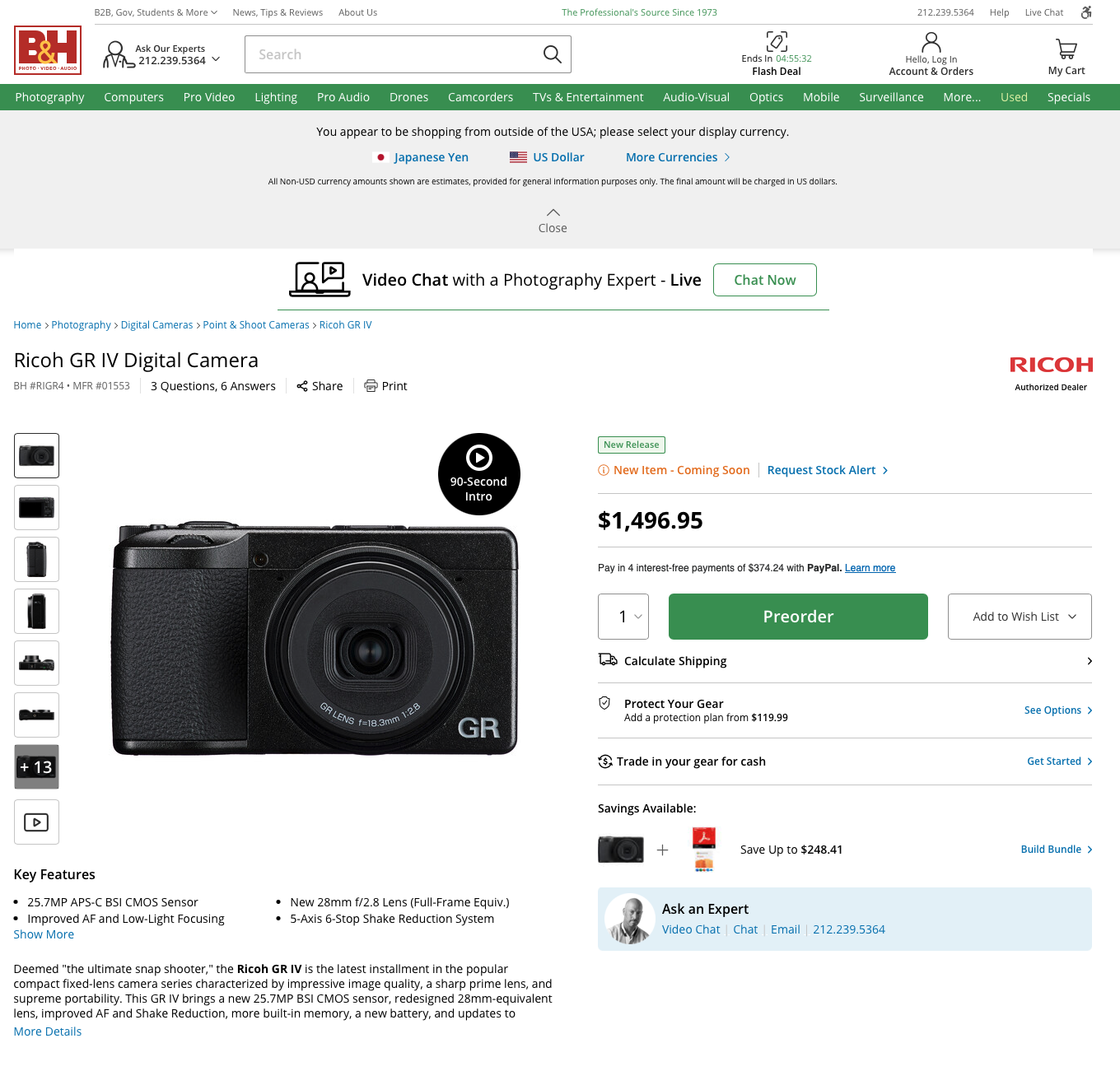Image resolution: width=1120 pixels, height=1071 pixels.
Task: Open the quantity dropdown
Action: point(623,617)
